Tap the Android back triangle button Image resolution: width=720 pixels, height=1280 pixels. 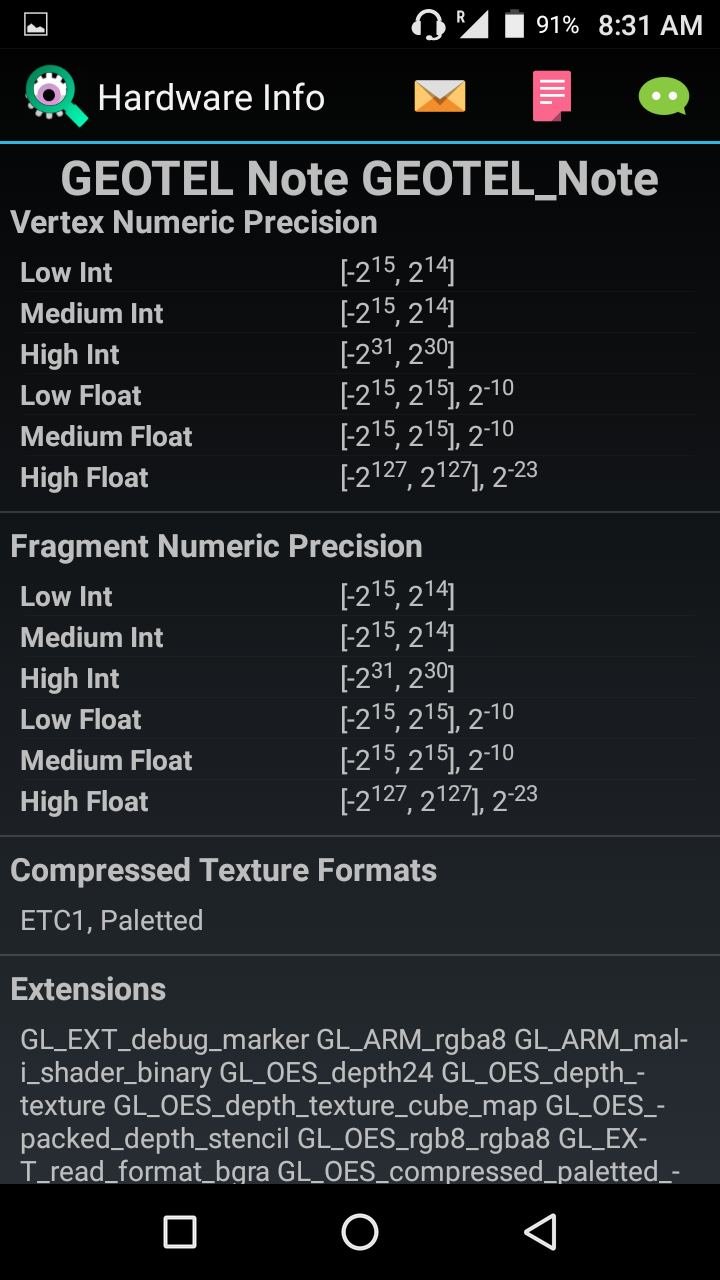(540, 1232)
